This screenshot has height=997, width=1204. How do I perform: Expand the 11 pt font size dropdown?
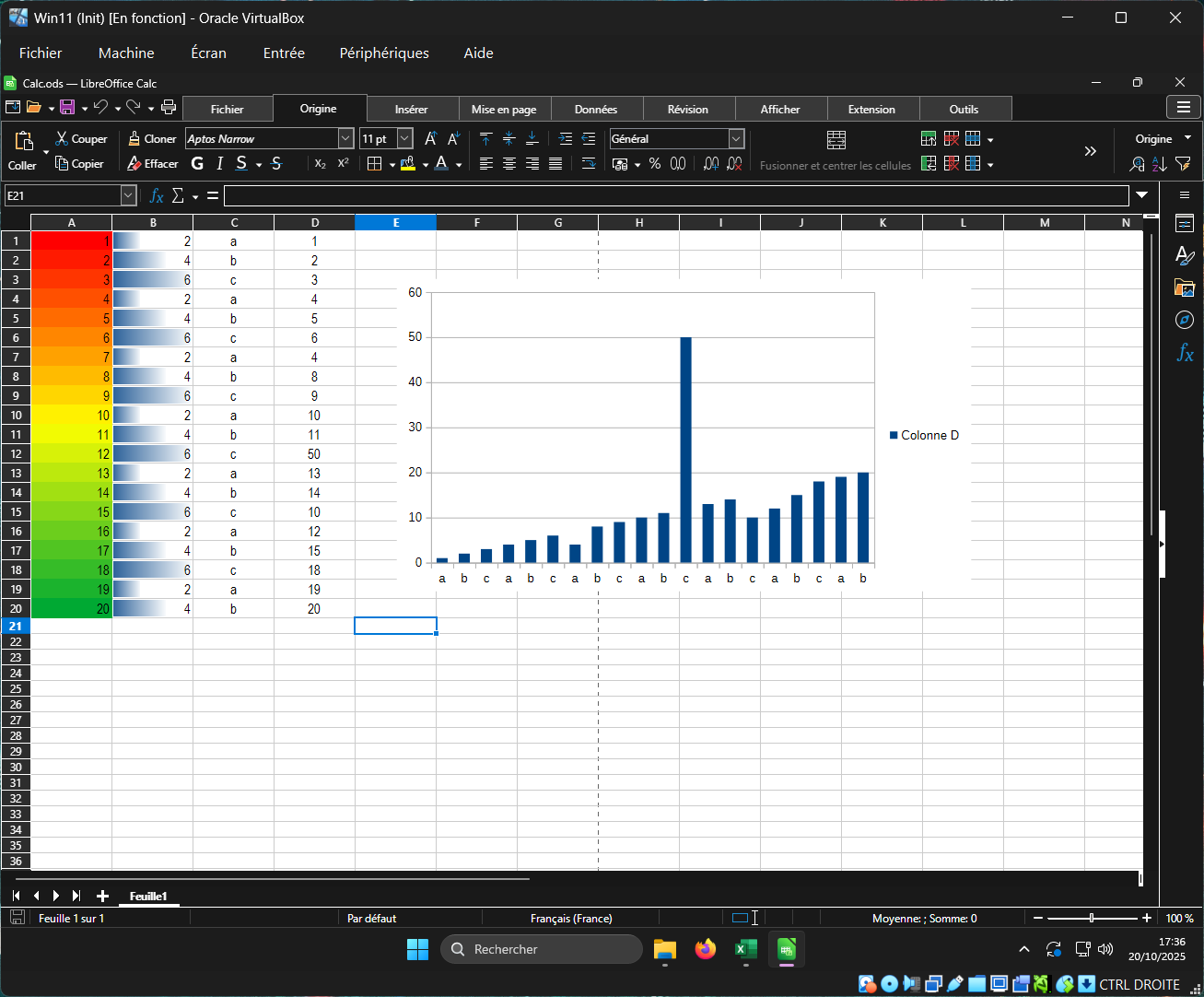coord(404,138)
